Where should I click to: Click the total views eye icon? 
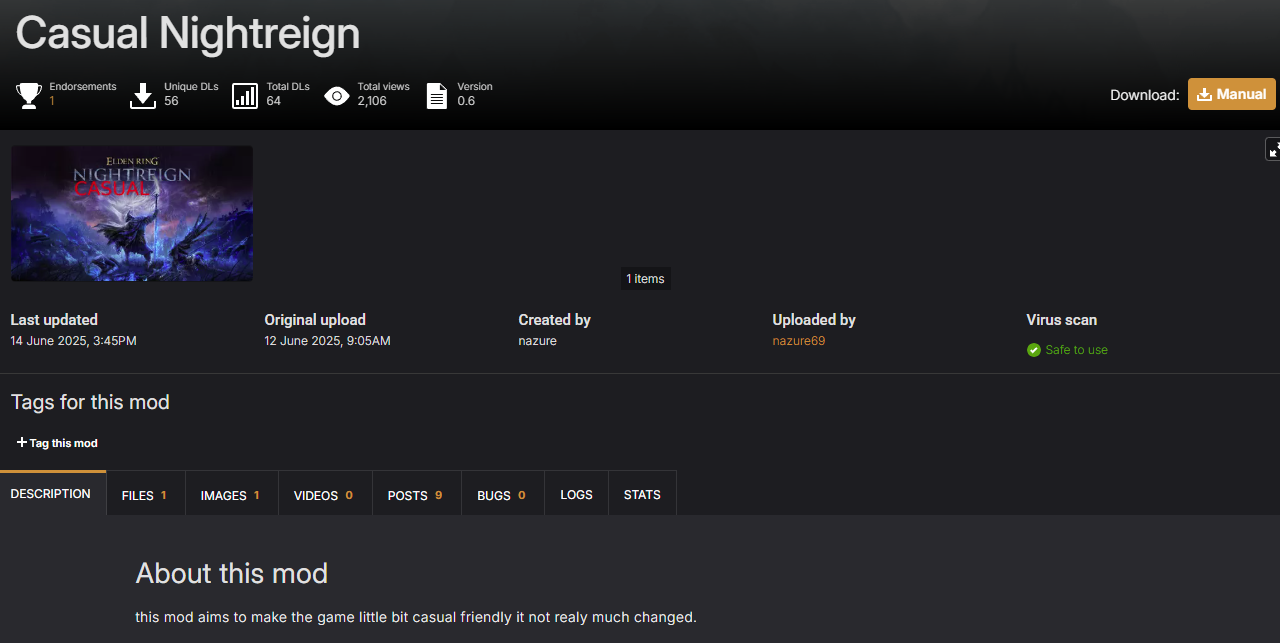(337, 96)
